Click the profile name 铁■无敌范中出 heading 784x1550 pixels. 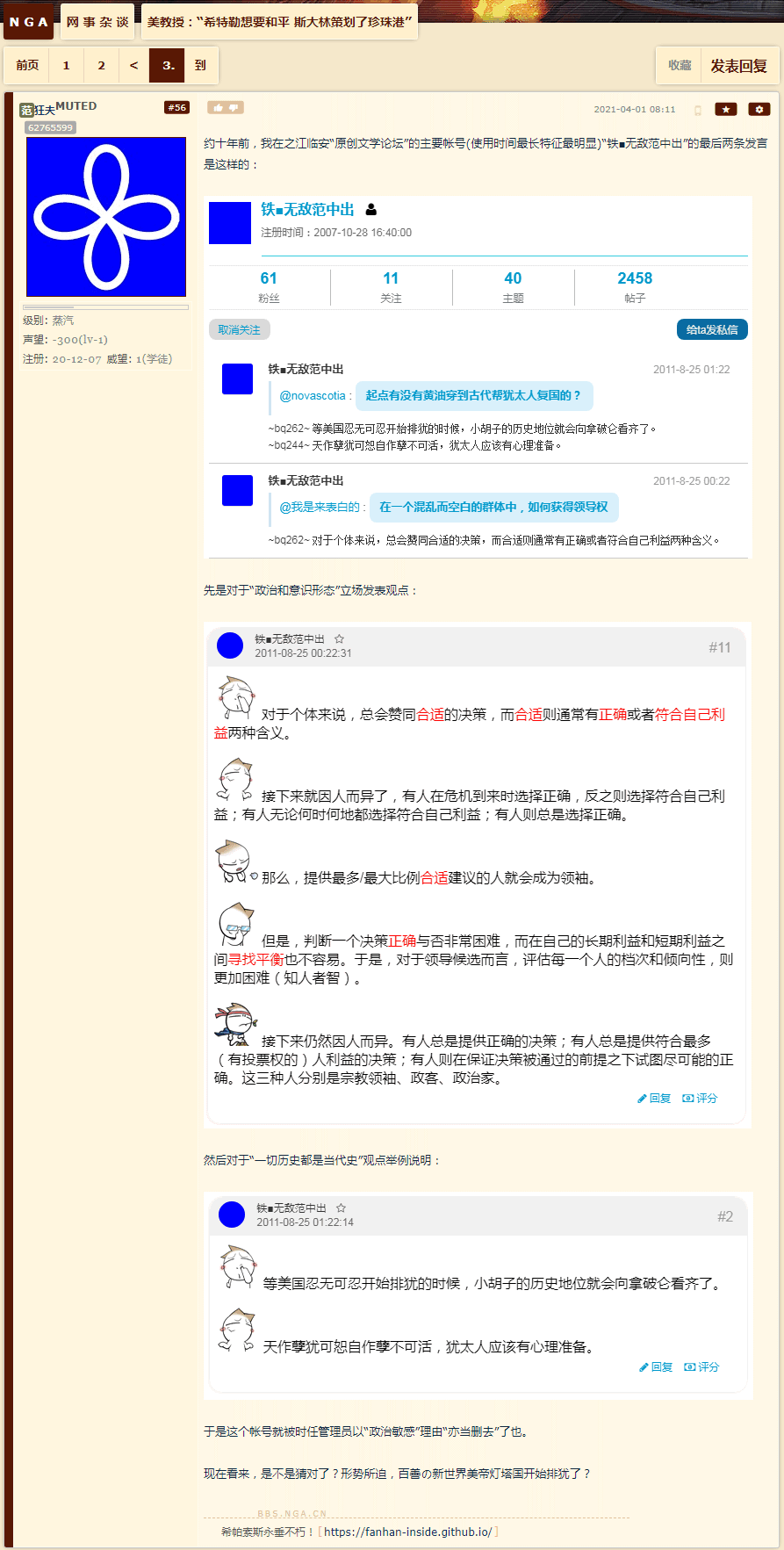coord(307,209)
